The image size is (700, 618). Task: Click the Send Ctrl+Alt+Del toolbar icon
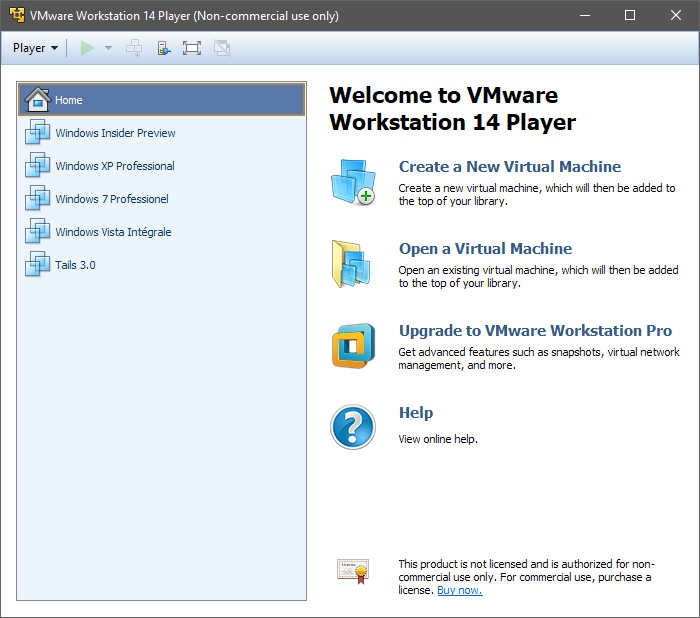pyautogui.click(x=134, y=48)
